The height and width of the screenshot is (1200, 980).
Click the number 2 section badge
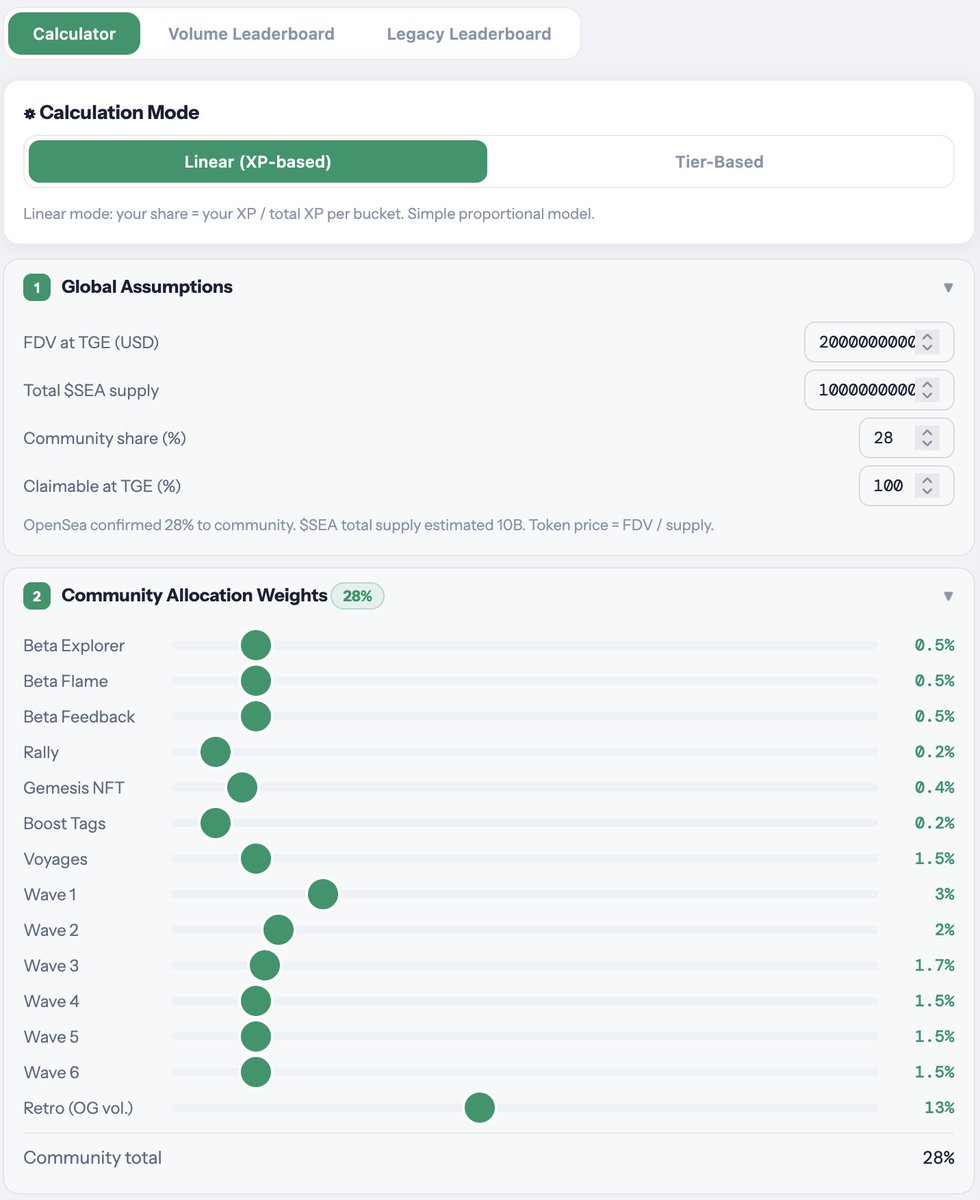[37, 596]
